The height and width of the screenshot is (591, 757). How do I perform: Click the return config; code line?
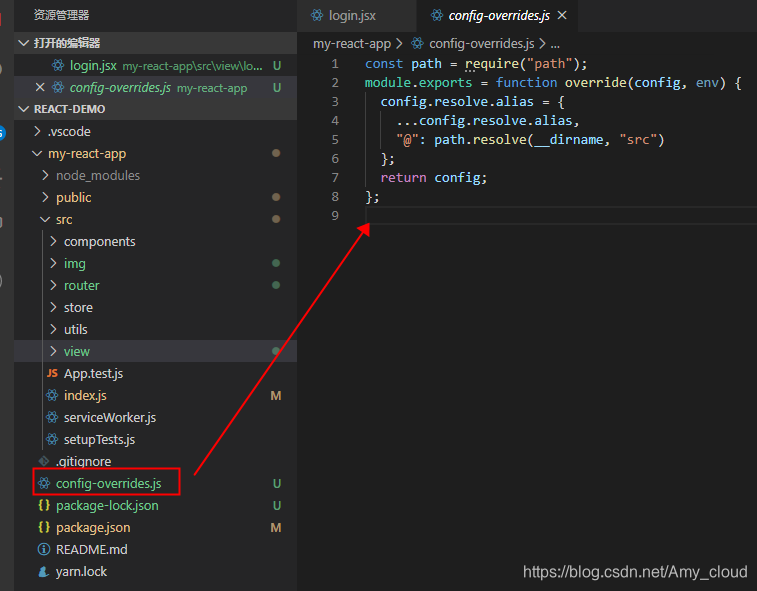click(x=434, y=178)
